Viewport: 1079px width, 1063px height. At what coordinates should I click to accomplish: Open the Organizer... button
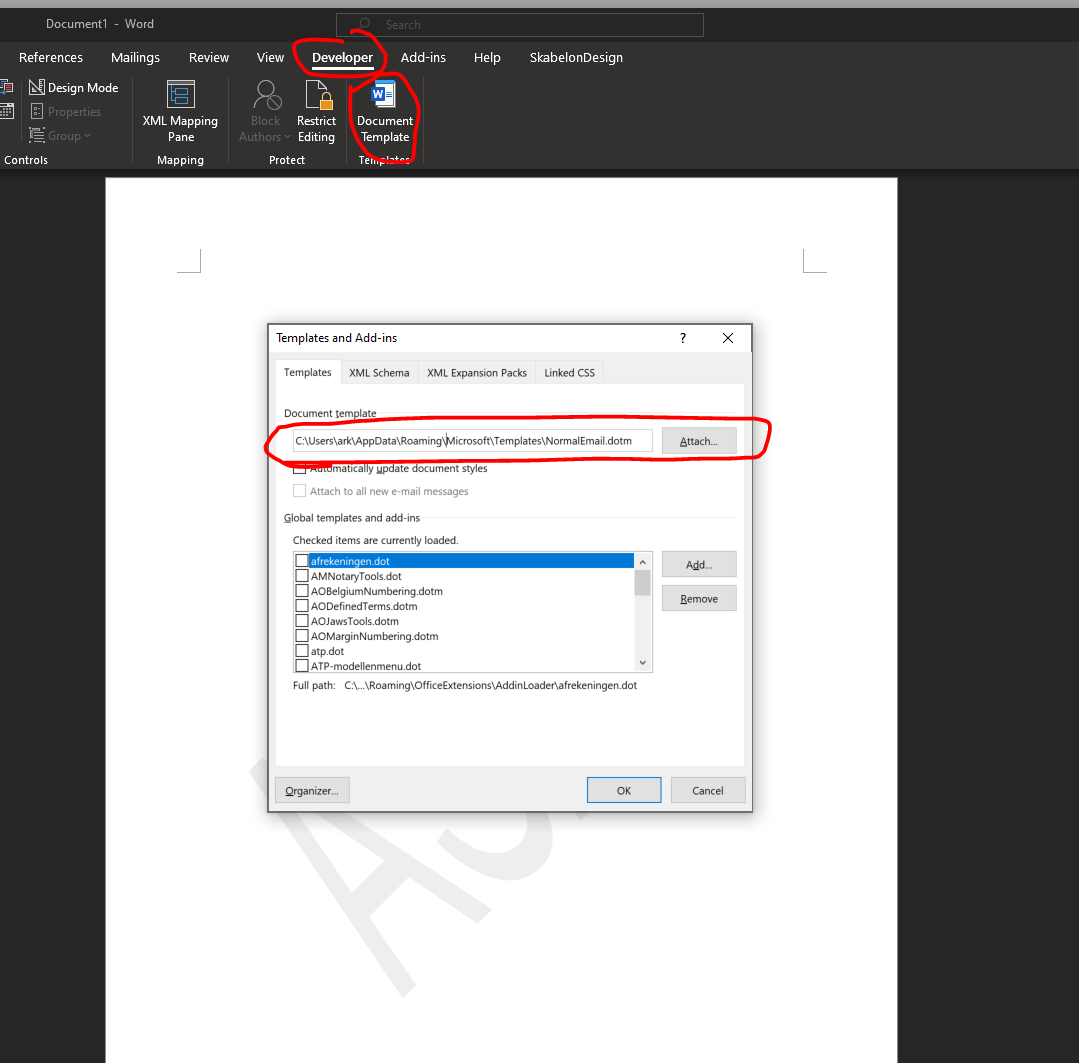(312, 791)
